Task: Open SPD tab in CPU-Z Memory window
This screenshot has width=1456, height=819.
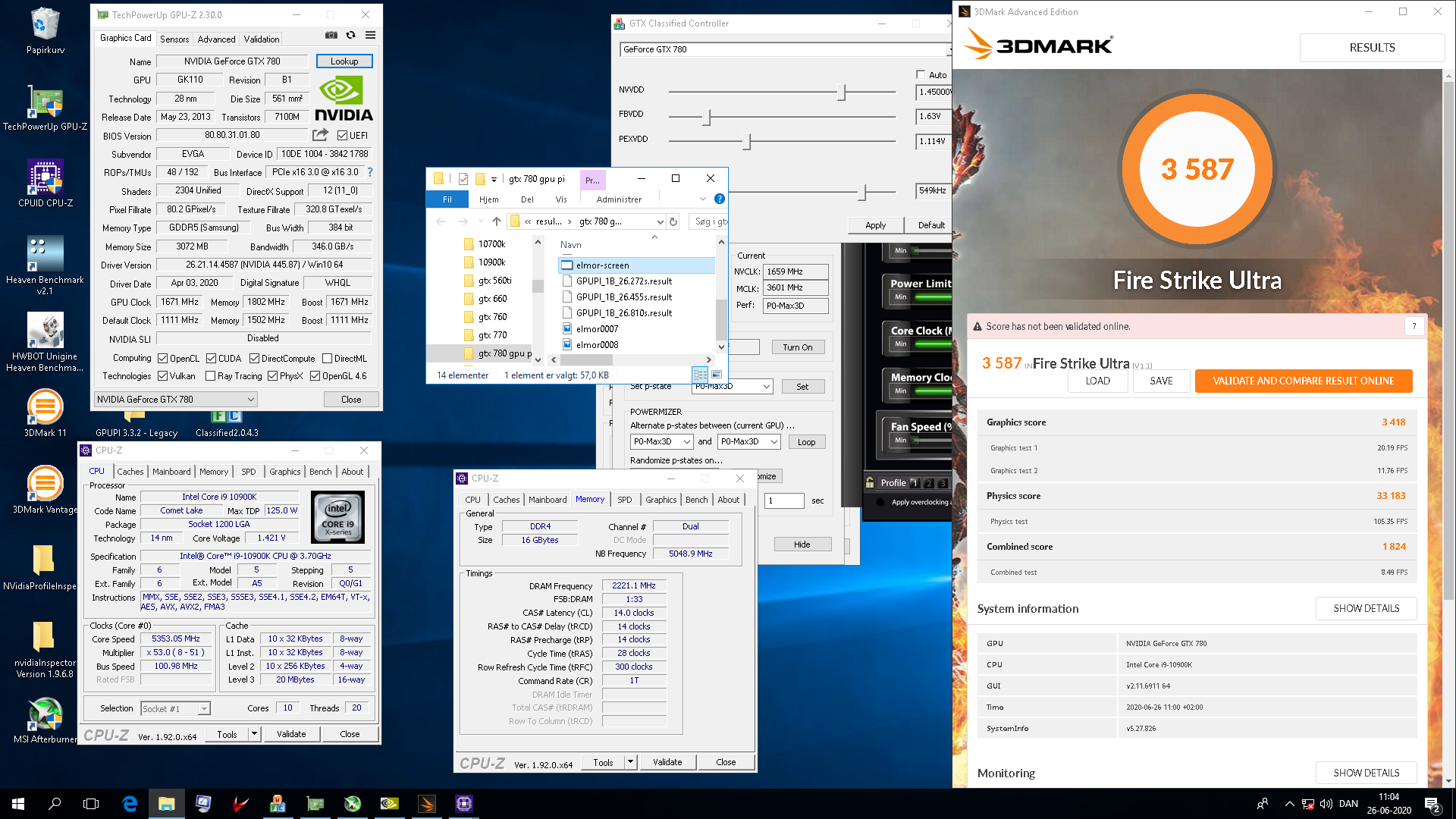Action: coord(624,500)
